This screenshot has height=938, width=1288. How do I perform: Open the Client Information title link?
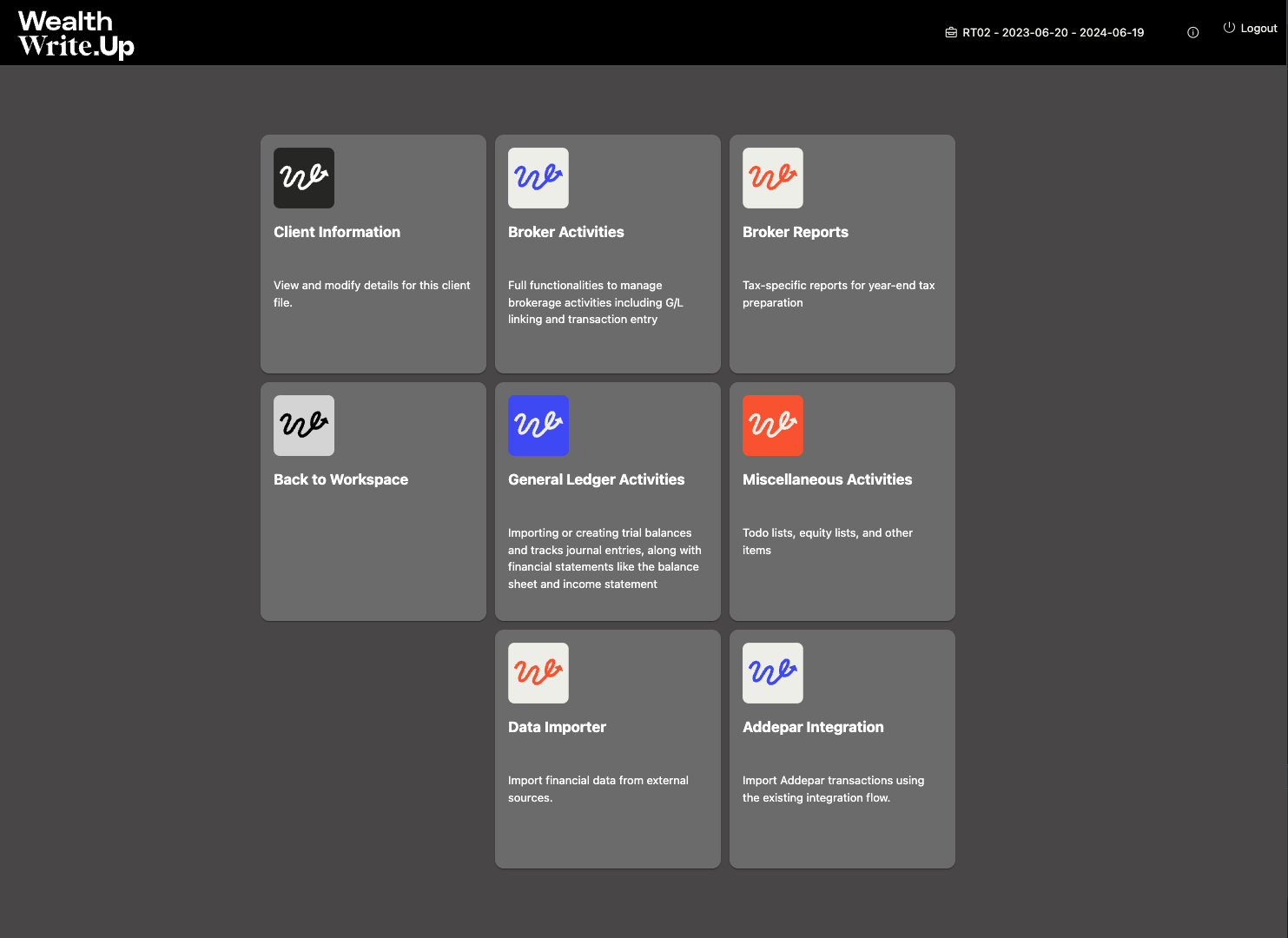click(x=337, y=232)
